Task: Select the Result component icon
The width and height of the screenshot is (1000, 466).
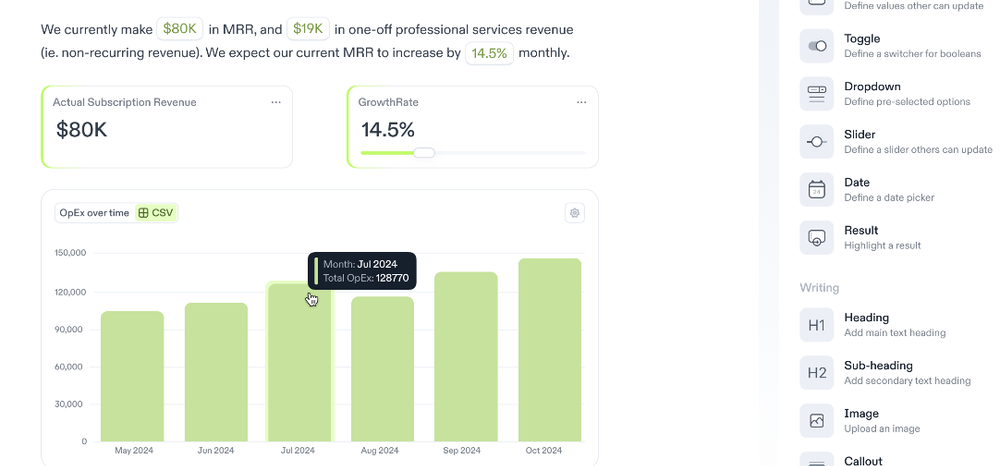Action: pyautogui.click(x=816, y=238)
